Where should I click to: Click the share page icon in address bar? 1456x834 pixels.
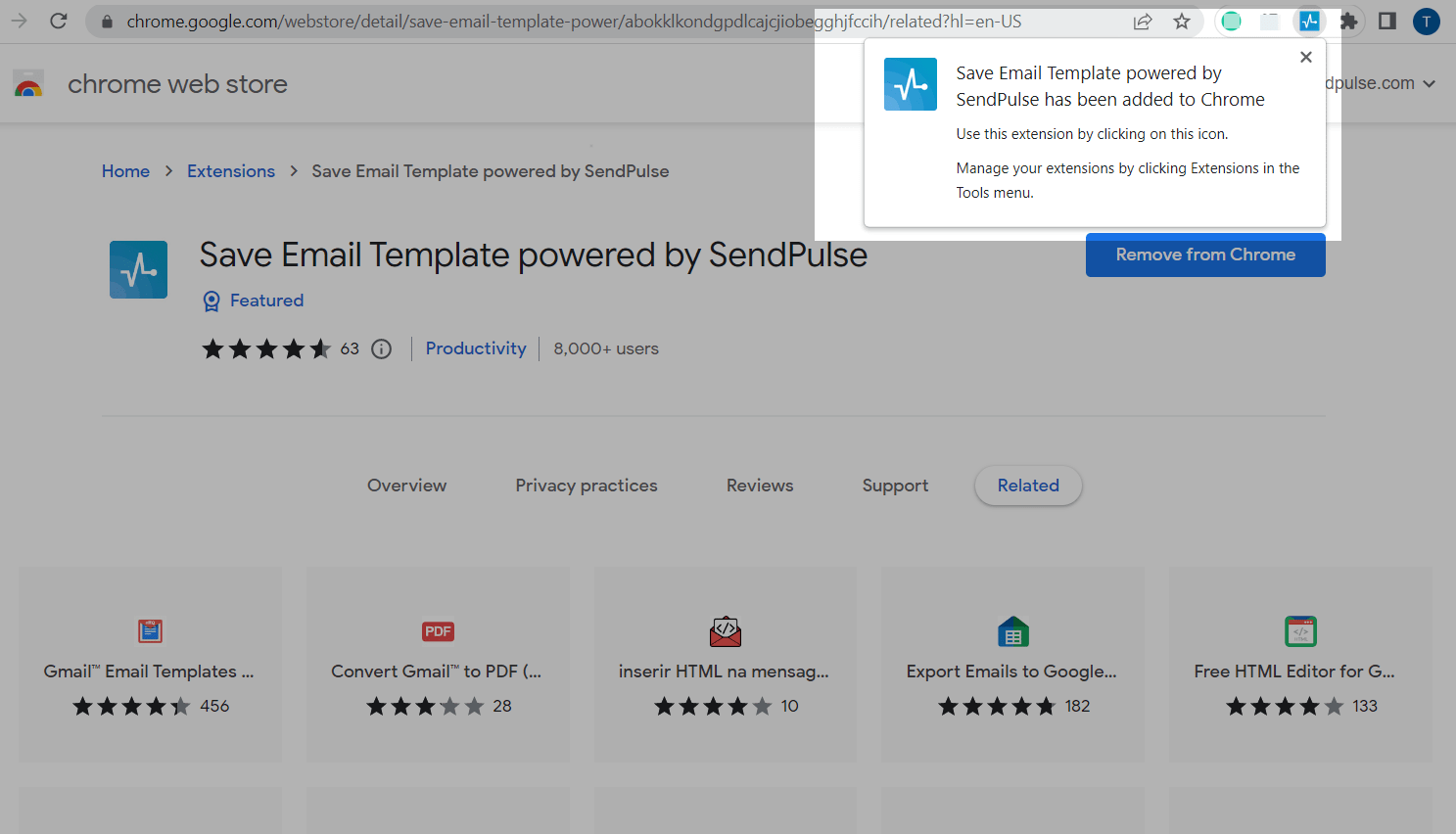coord(1143,22)
